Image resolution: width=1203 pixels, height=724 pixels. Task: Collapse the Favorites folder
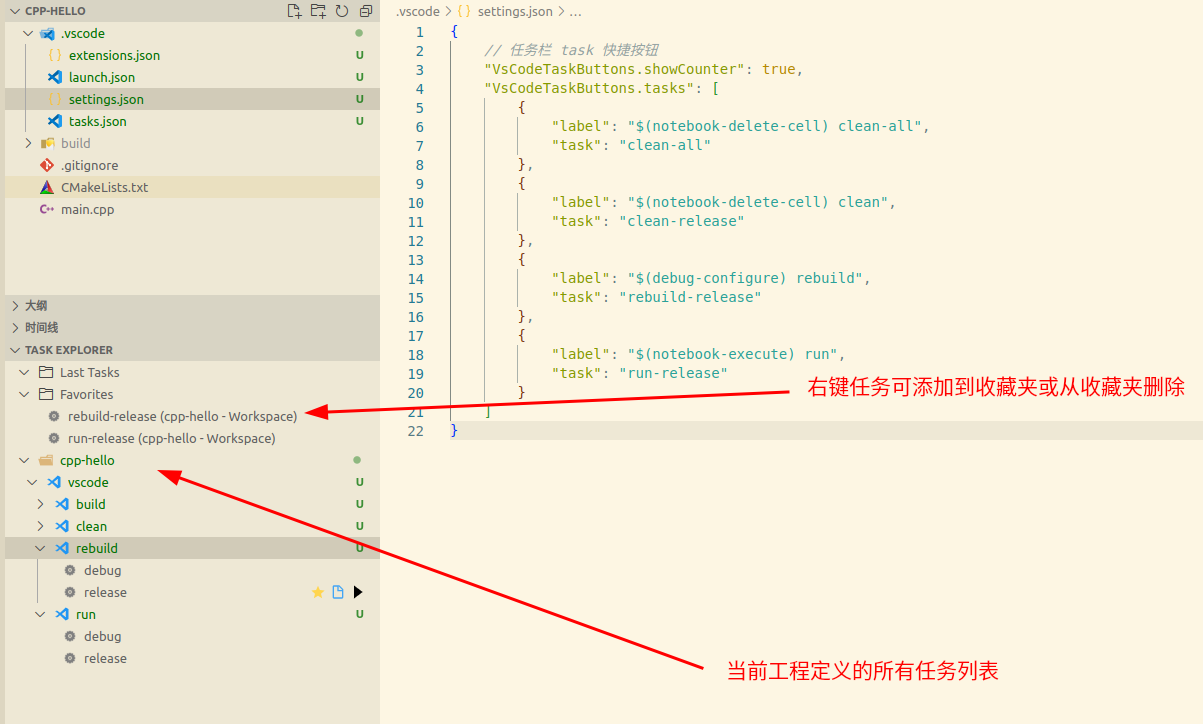23,394
